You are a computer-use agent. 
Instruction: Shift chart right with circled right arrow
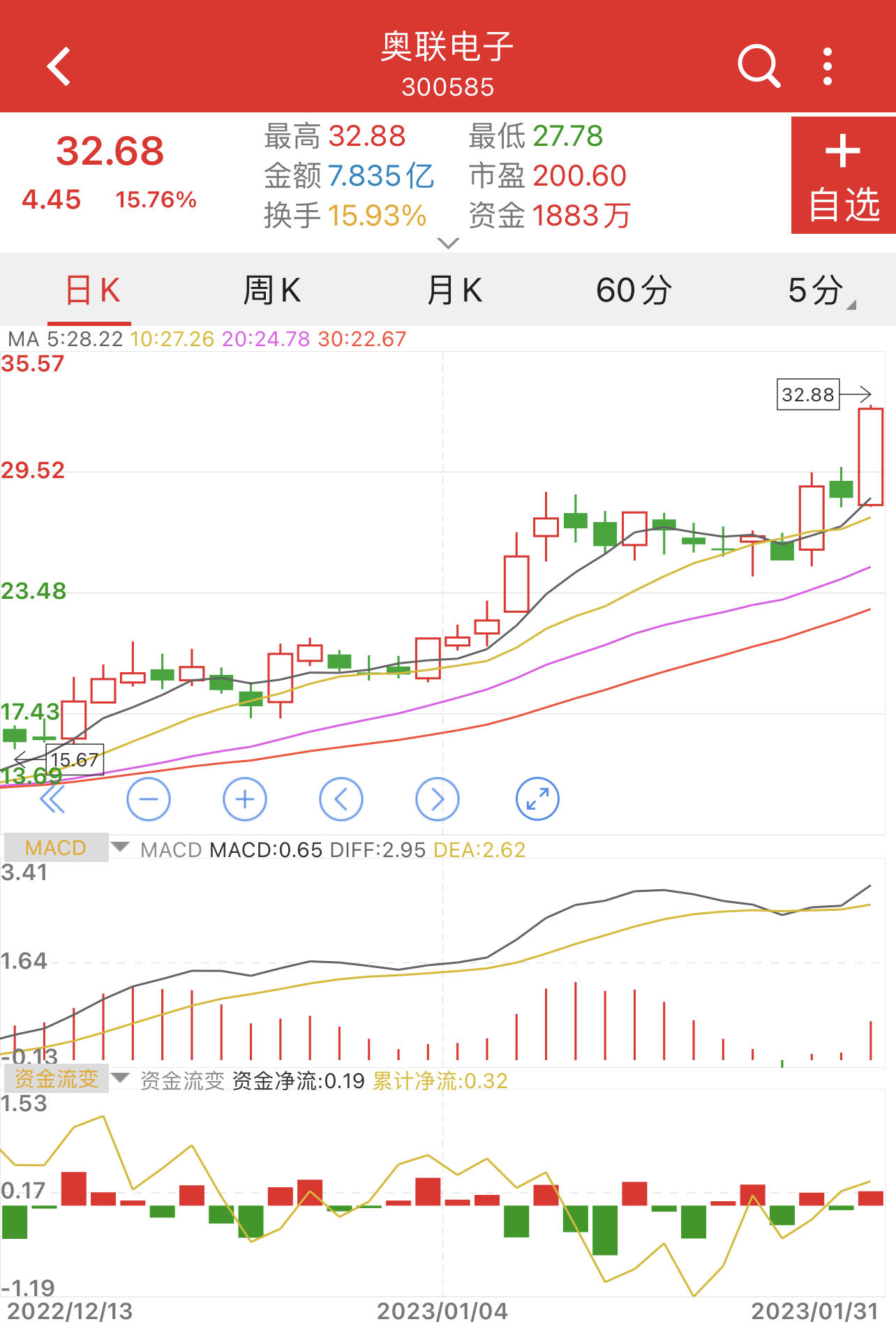click(x=438, y=799)
